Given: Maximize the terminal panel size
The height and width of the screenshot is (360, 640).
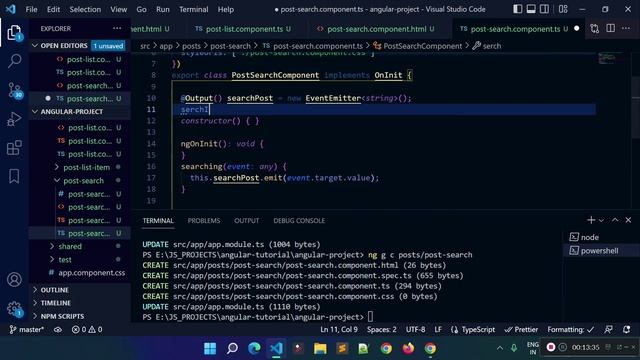Looking at the screenshot, I should (615, 220).
